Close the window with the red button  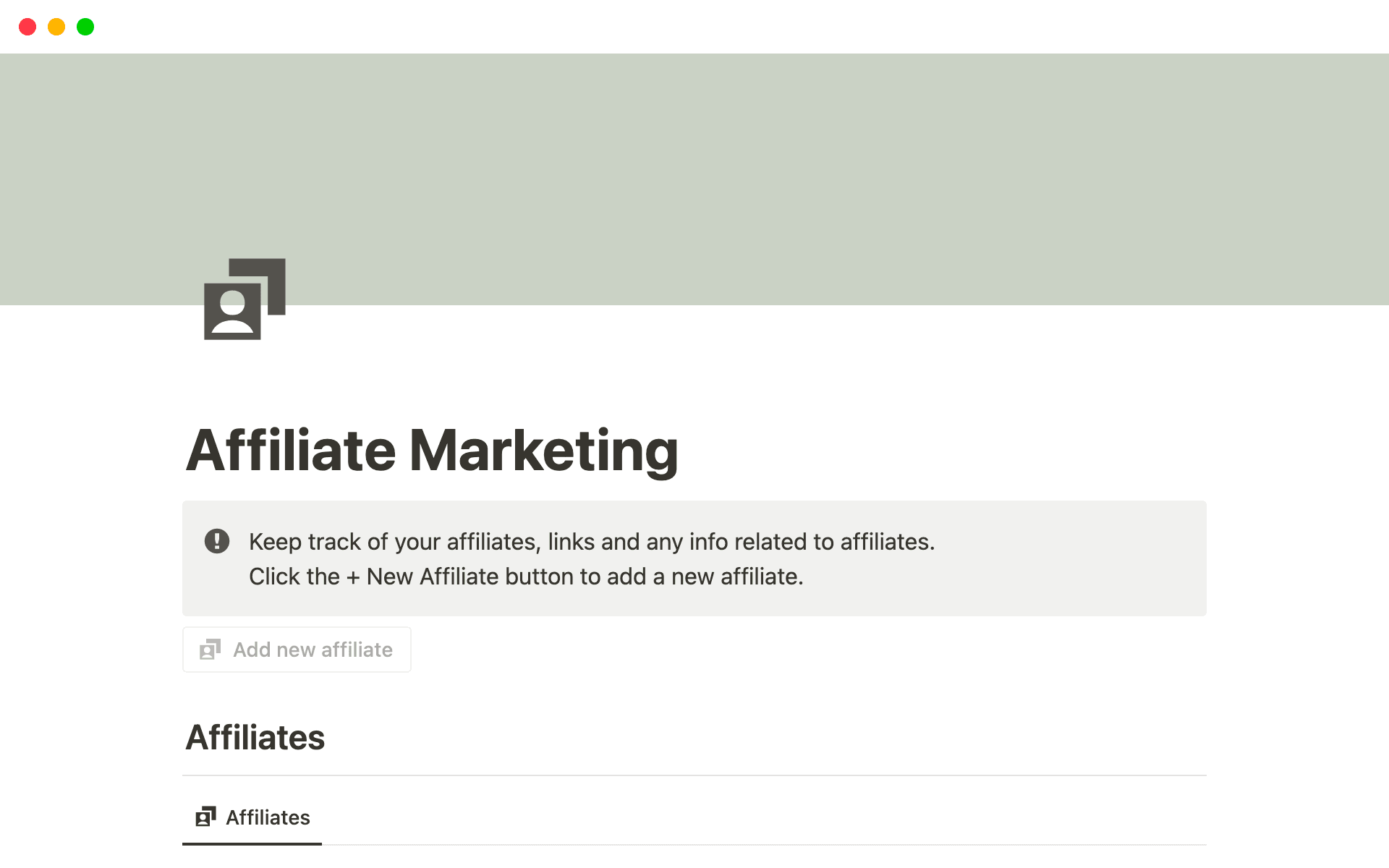click(27, 27)
